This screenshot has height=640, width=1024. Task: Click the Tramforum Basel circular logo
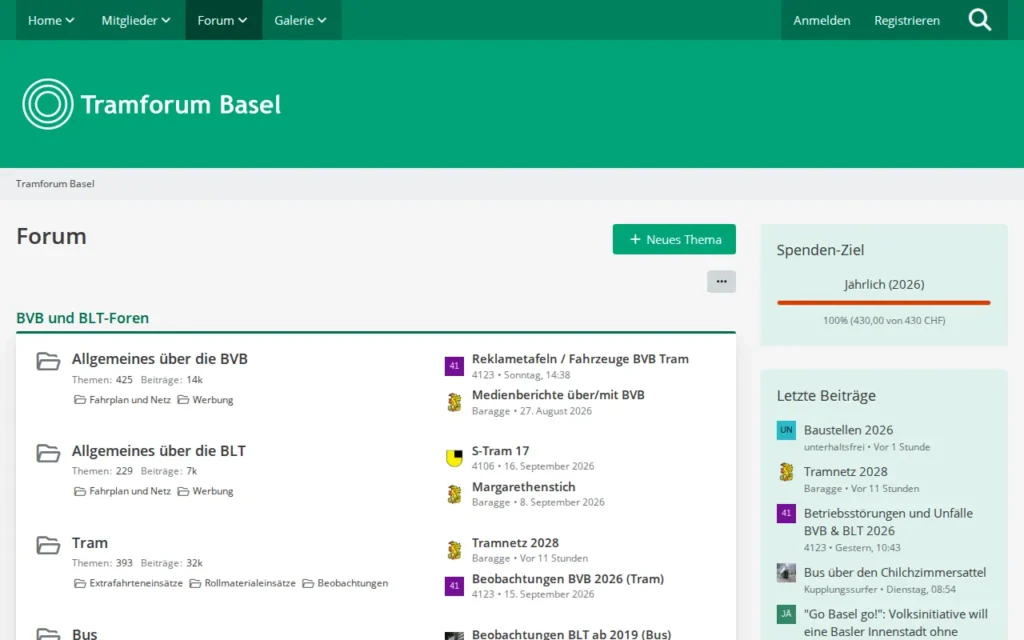coord(48,104)
